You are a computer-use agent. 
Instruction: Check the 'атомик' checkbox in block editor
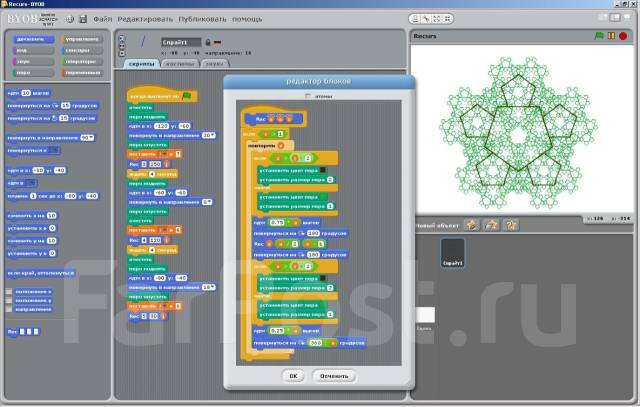click(308, 96)
